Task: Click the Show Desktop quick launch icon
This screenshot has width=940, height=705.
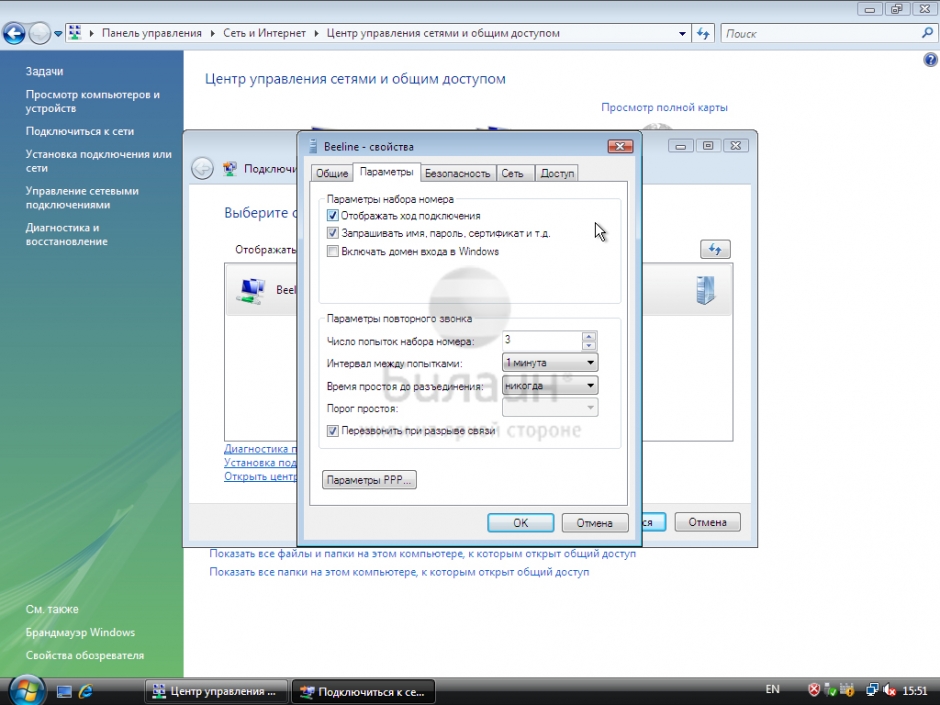Action: 64,691
